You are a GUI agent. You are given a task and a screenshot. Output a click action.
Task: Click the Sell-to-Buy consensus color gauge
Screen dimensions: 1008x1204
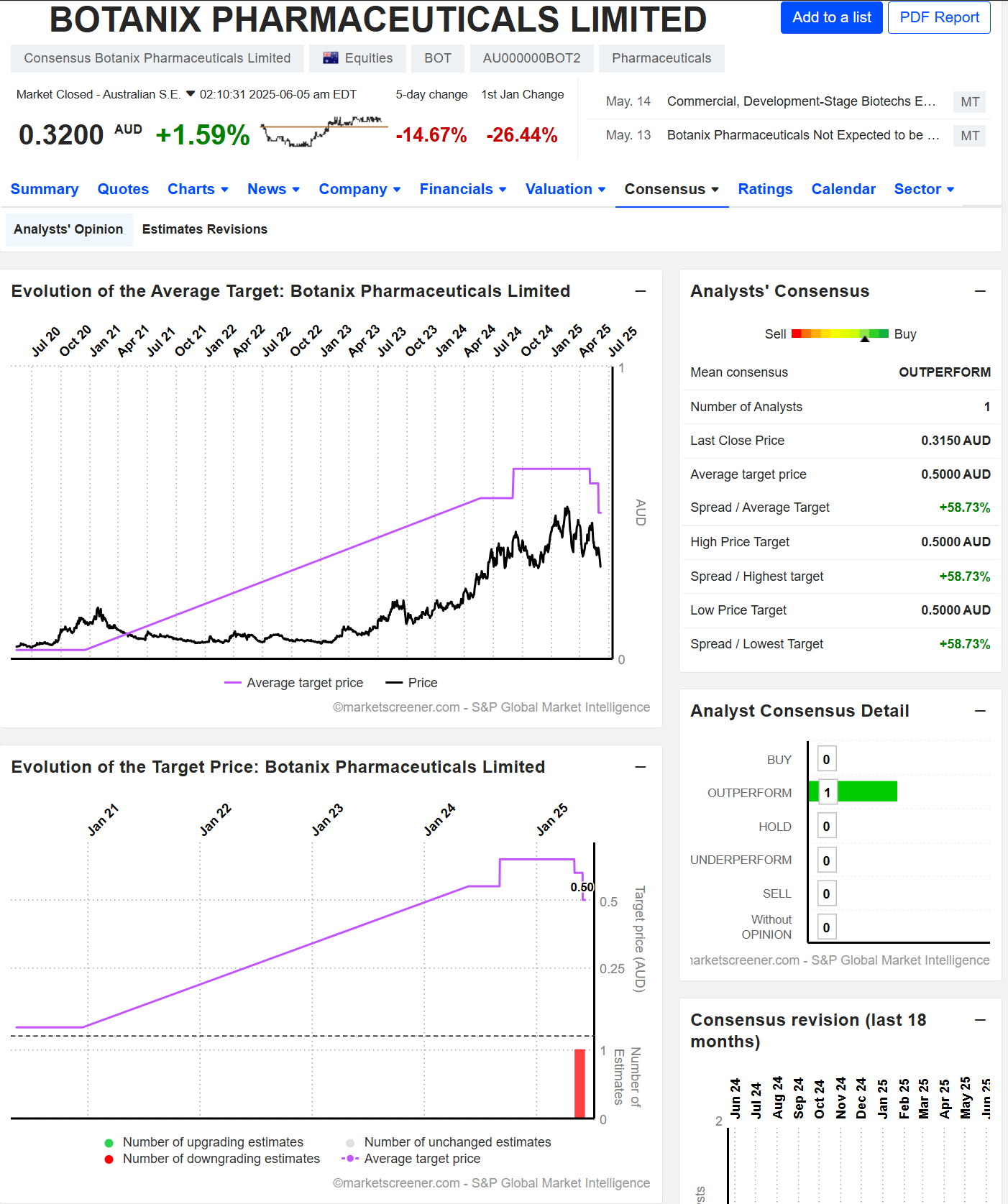click(840, 334)
